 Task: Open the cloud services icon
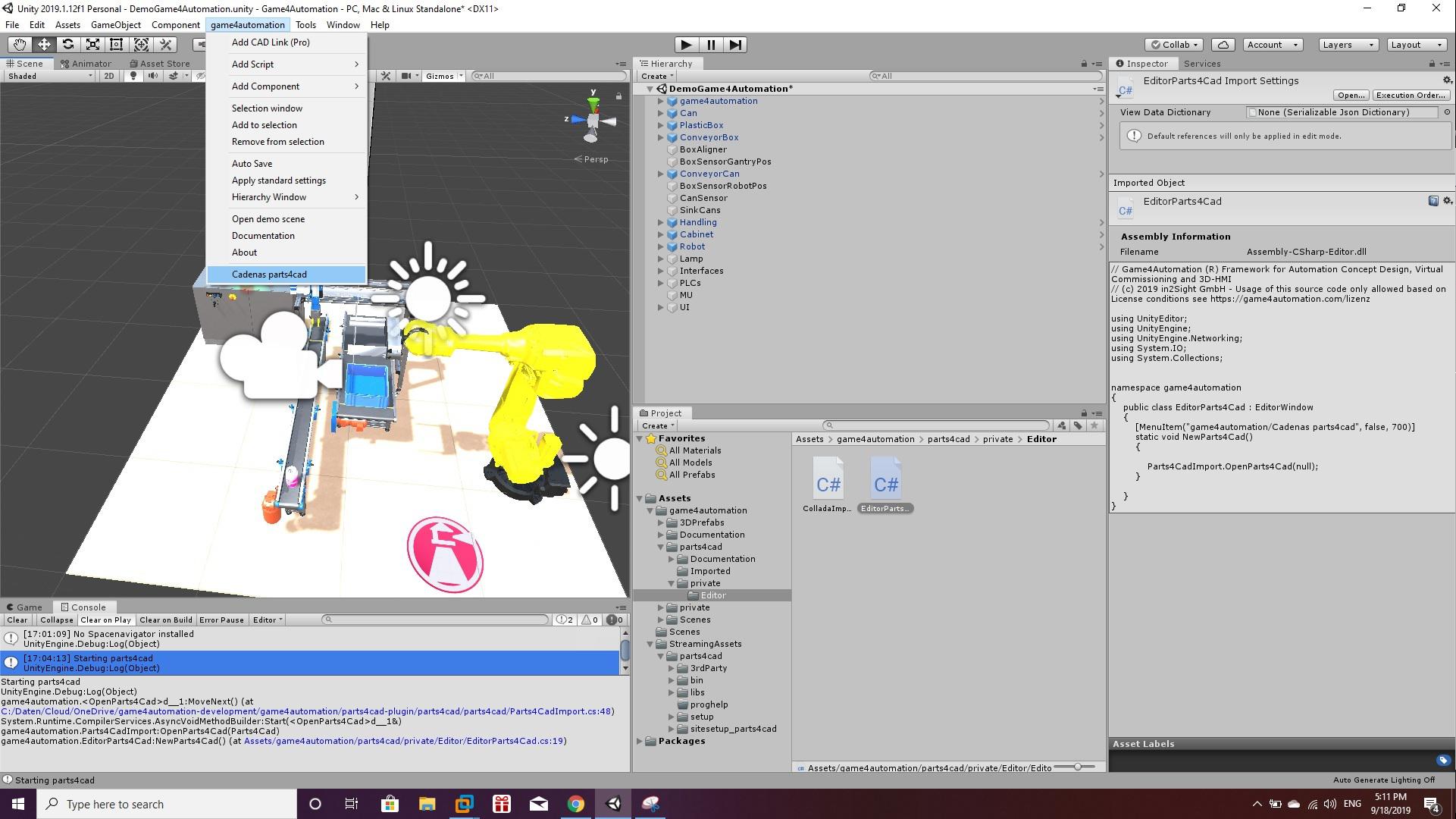tap(1223, 45)
